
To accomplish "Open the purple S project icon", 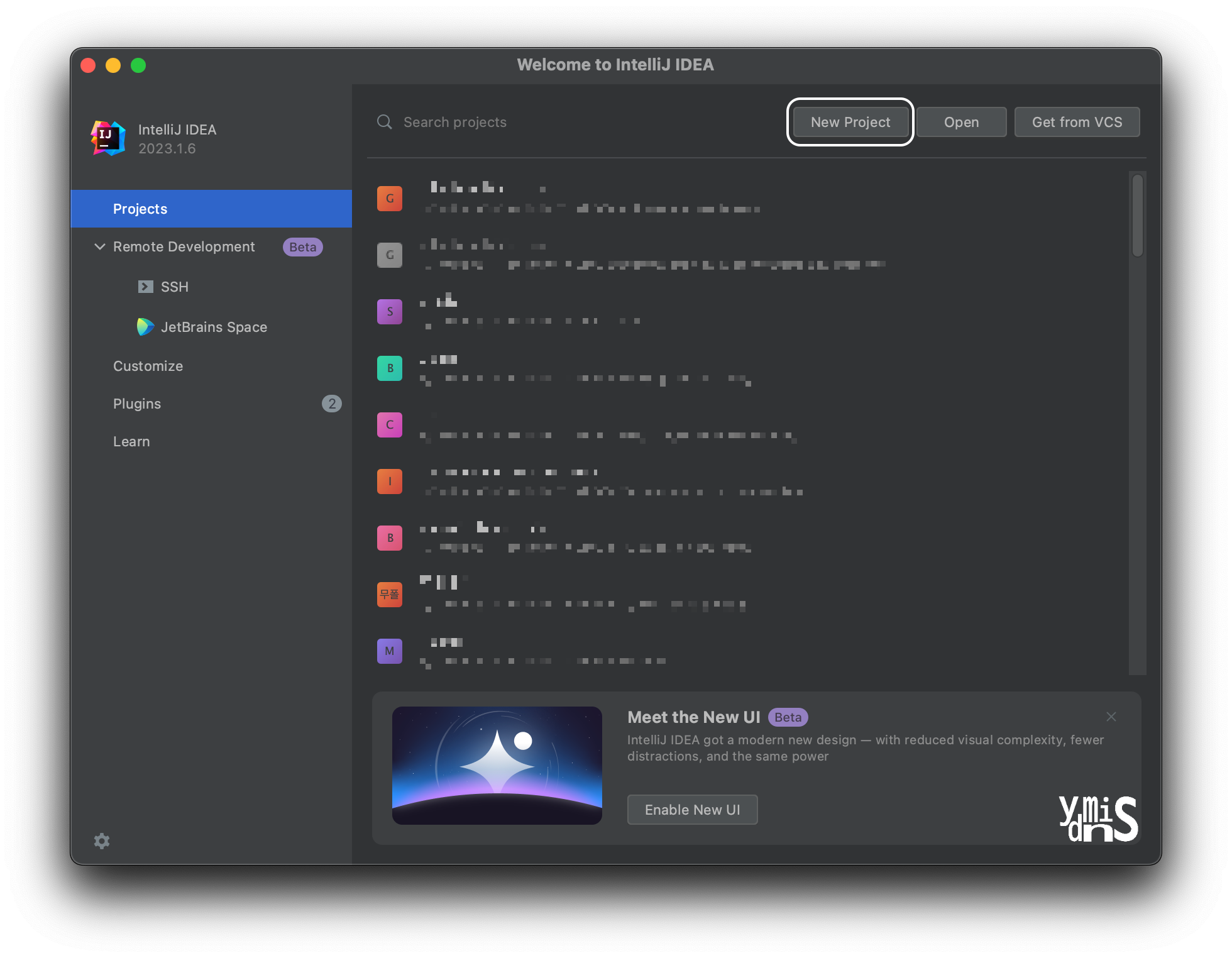I will [390, 312].
